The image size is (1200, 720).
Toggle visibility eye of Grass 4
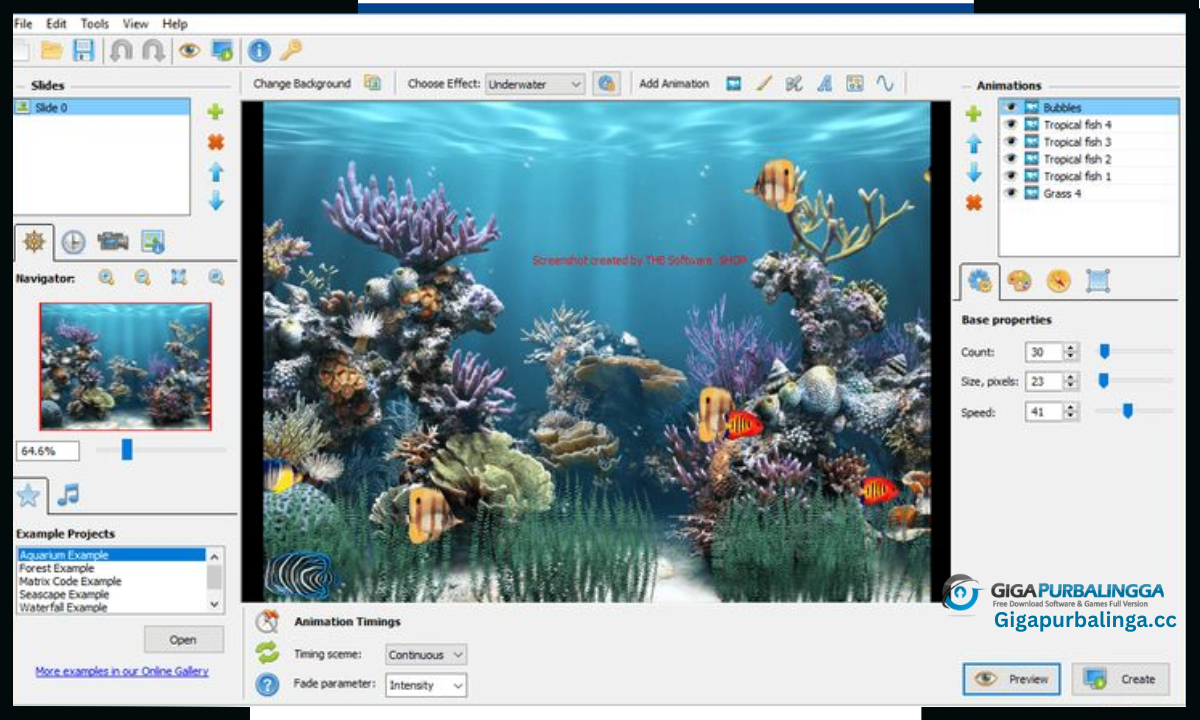(1011, 193)
